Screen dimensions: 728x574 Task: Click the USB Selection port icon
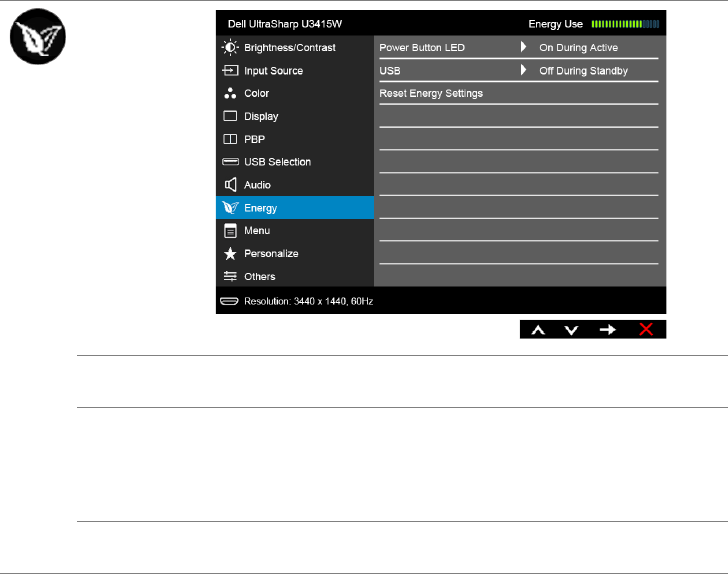click(x=230, y=162)
